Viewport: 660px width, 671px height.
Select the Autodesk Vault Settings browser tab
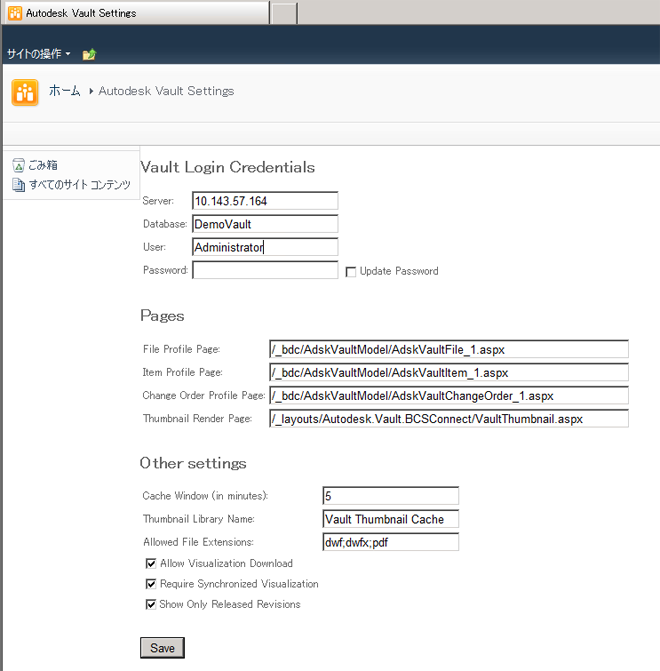pyautogui.click(x=136, y=13)
